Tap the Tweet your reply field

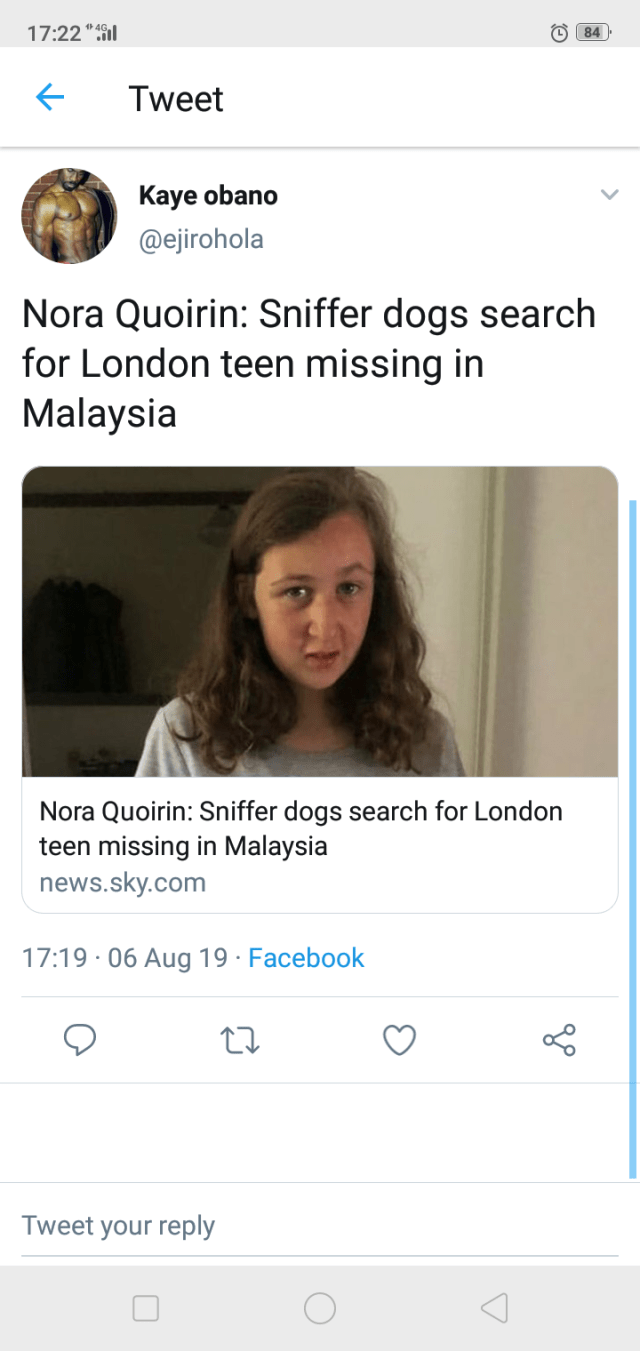[x=320, y=1225]
